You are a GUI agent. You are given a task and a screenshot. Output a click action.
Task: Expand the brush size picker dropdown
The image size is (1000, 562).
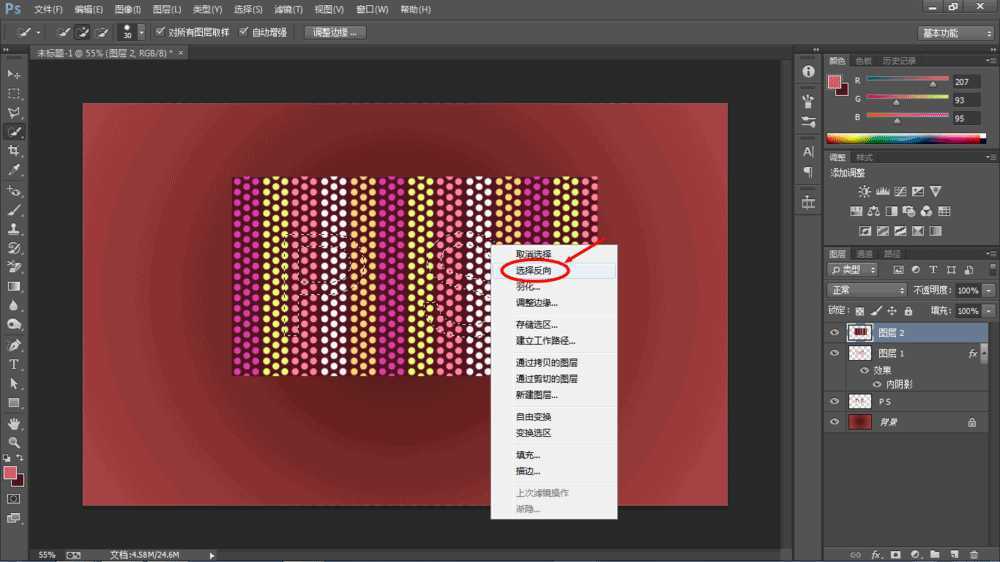coord(141,33)
